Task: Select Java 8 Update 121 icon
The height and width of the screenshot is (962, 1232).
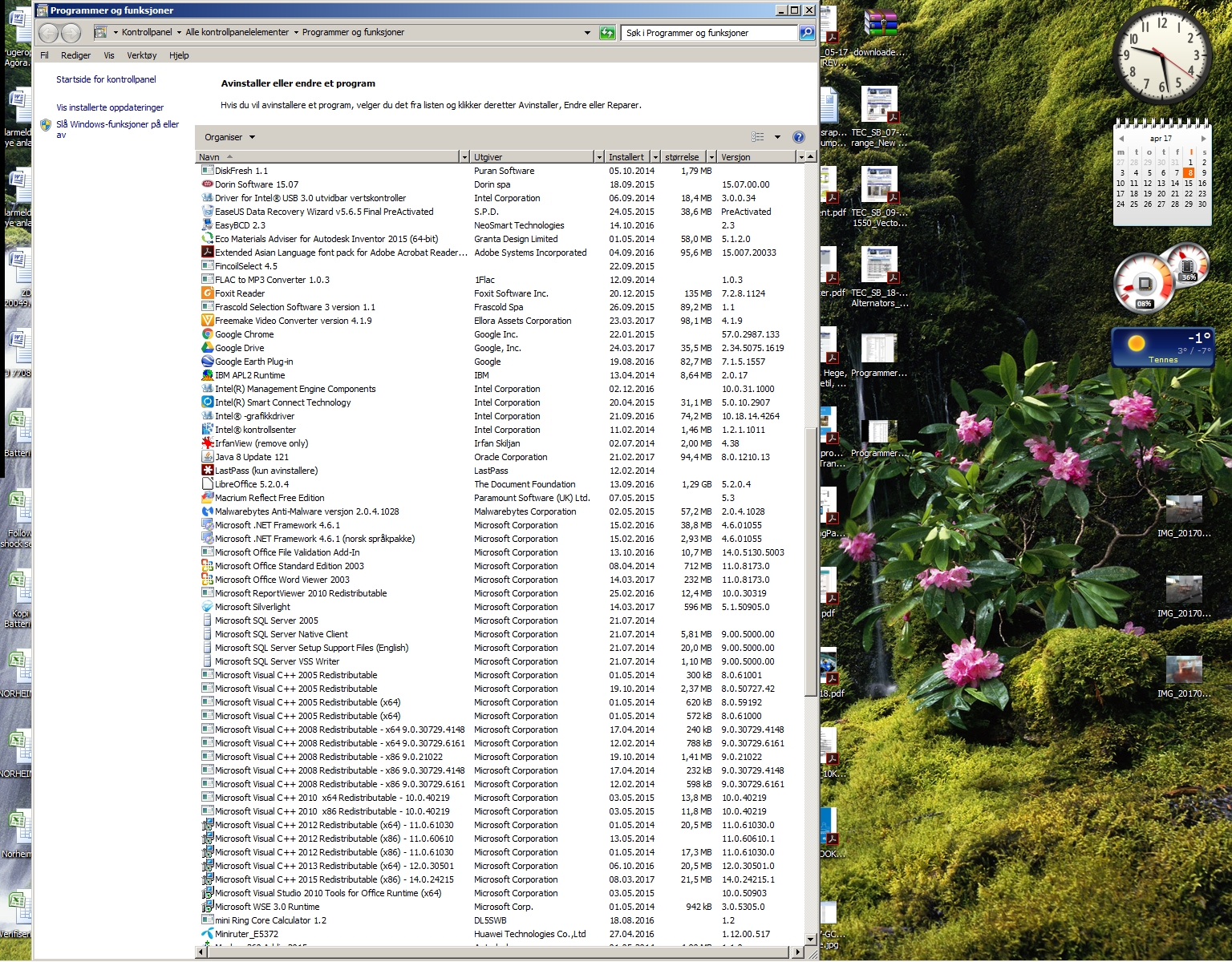Action: pyautogui.click(x=208, y=457)
